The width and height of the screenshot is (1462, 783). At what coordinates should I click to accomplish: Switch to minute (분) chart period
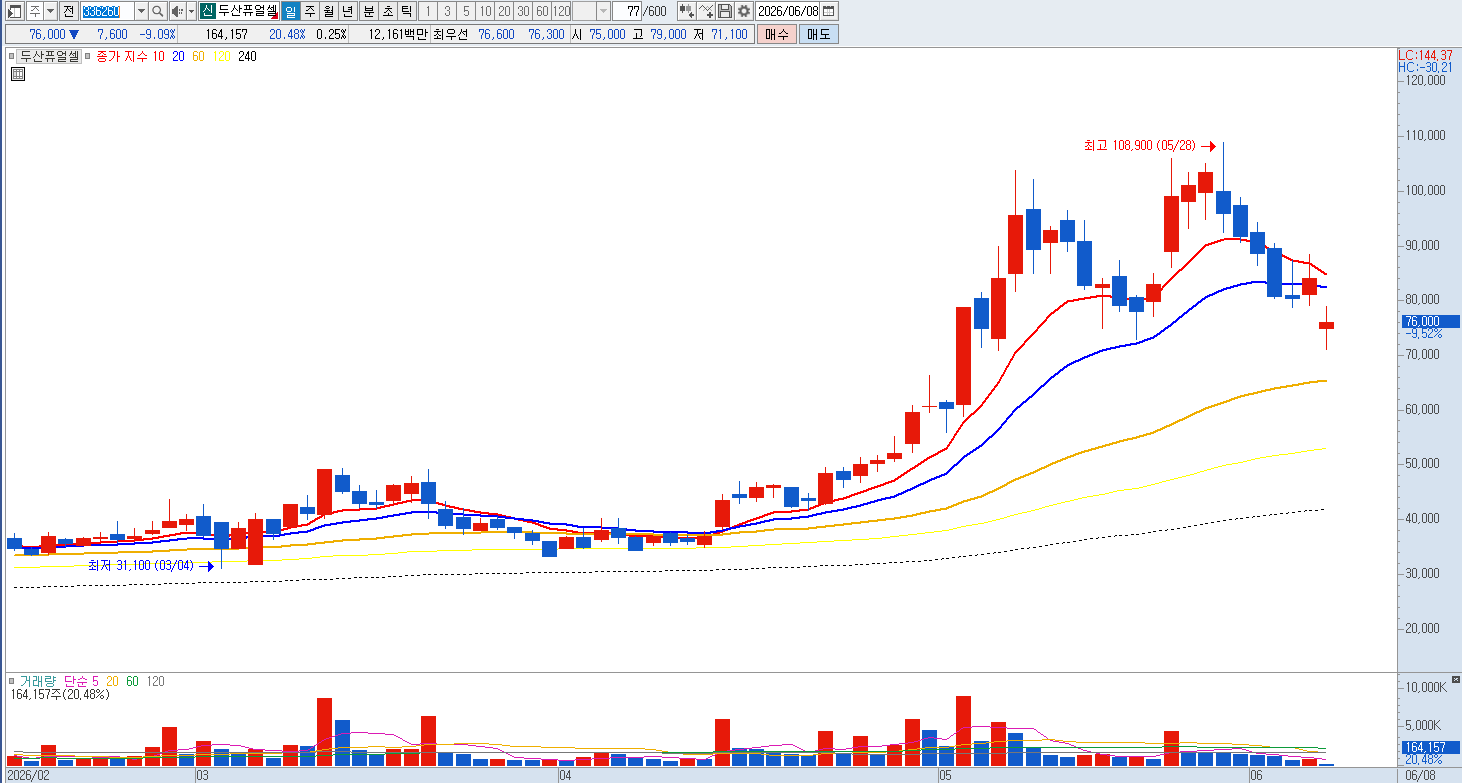(x=368, y=11)
